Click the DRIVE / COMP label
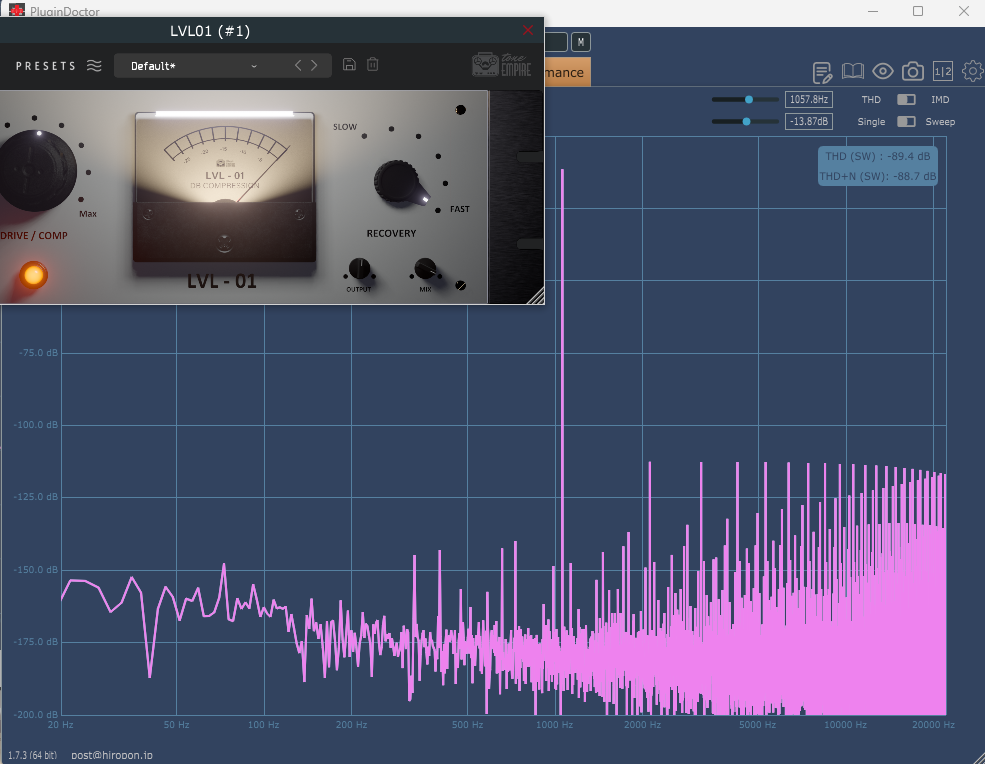Screen dimensions: 985x764 [34, 236]
